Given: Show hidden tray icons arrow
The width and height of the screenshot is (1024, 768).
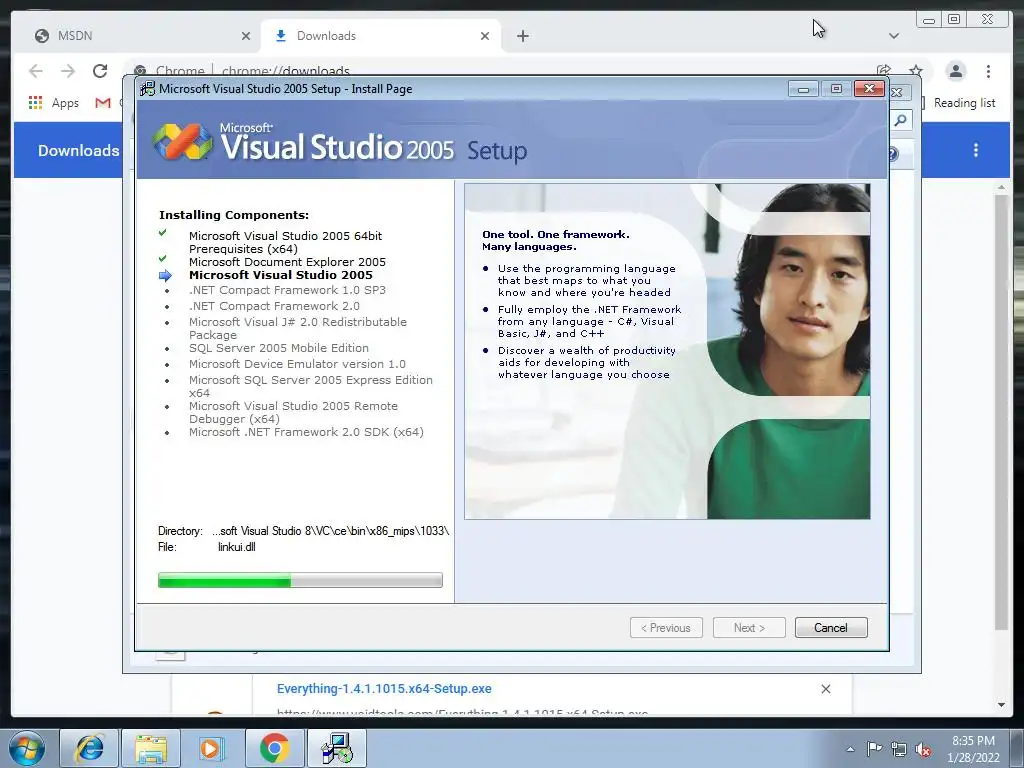Looking at the screenshot, I should tap(850, 749).
